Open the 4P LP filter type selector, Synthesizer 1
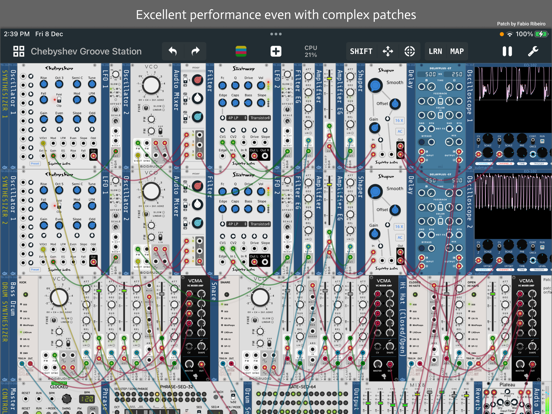Viewport: 552px width, 414px height. (236, 118)
